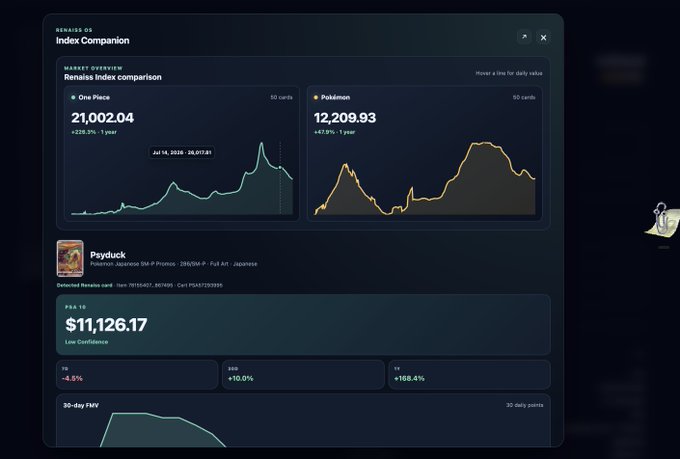The height and width of the screenshot is (459, 680).
Task: Click the Pokémon index area chart
Action: (425, 178)
